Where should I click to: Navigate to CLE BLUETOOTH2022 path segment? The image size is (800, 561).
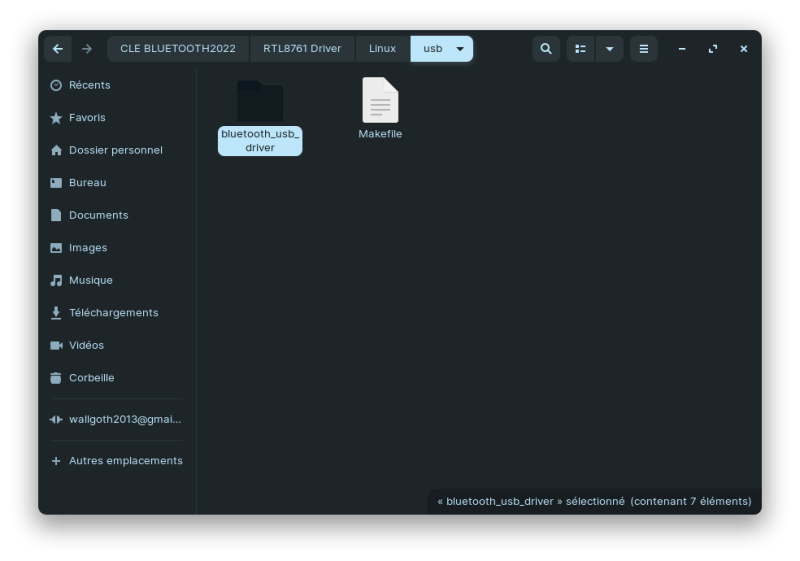(178, 49)
